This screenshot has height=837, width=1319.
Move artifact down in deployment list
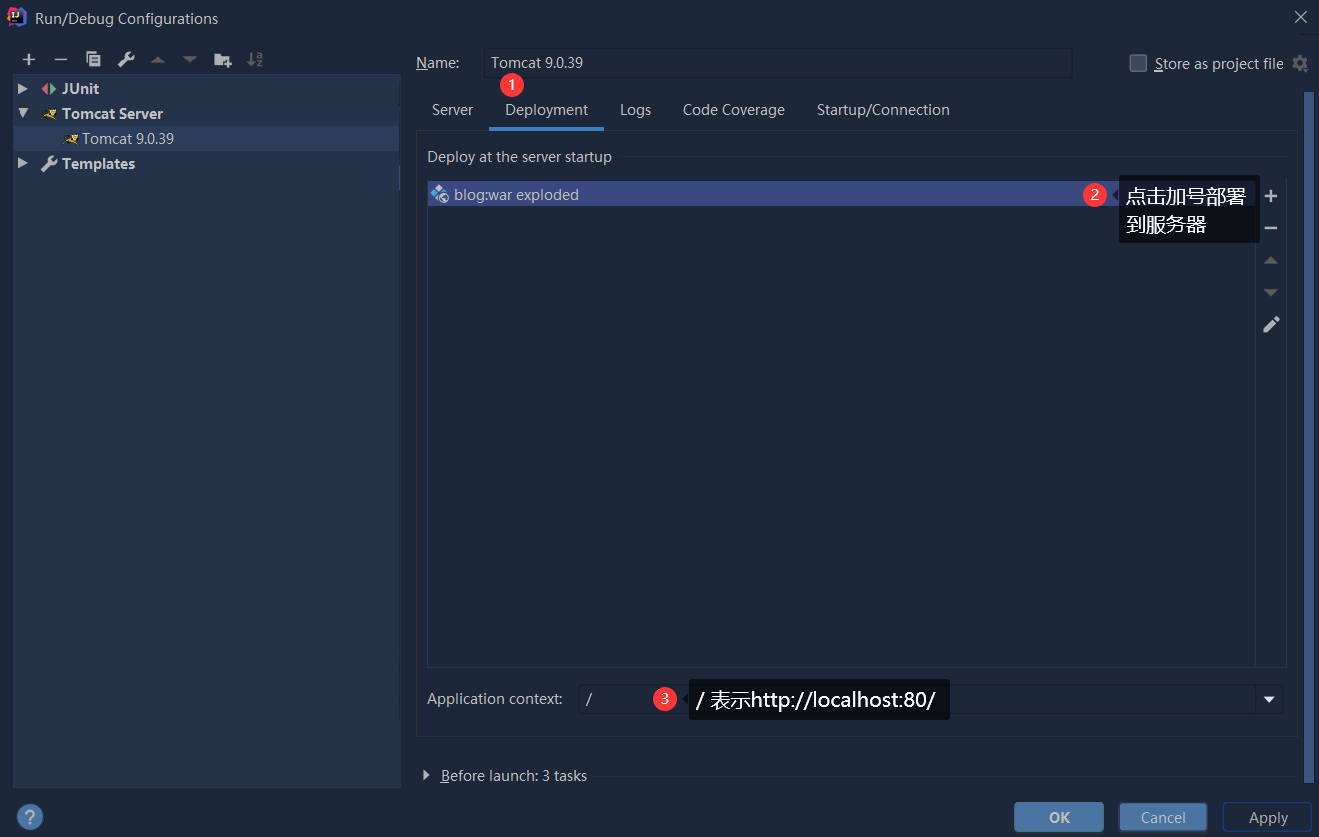click(x=1271, y=292)
